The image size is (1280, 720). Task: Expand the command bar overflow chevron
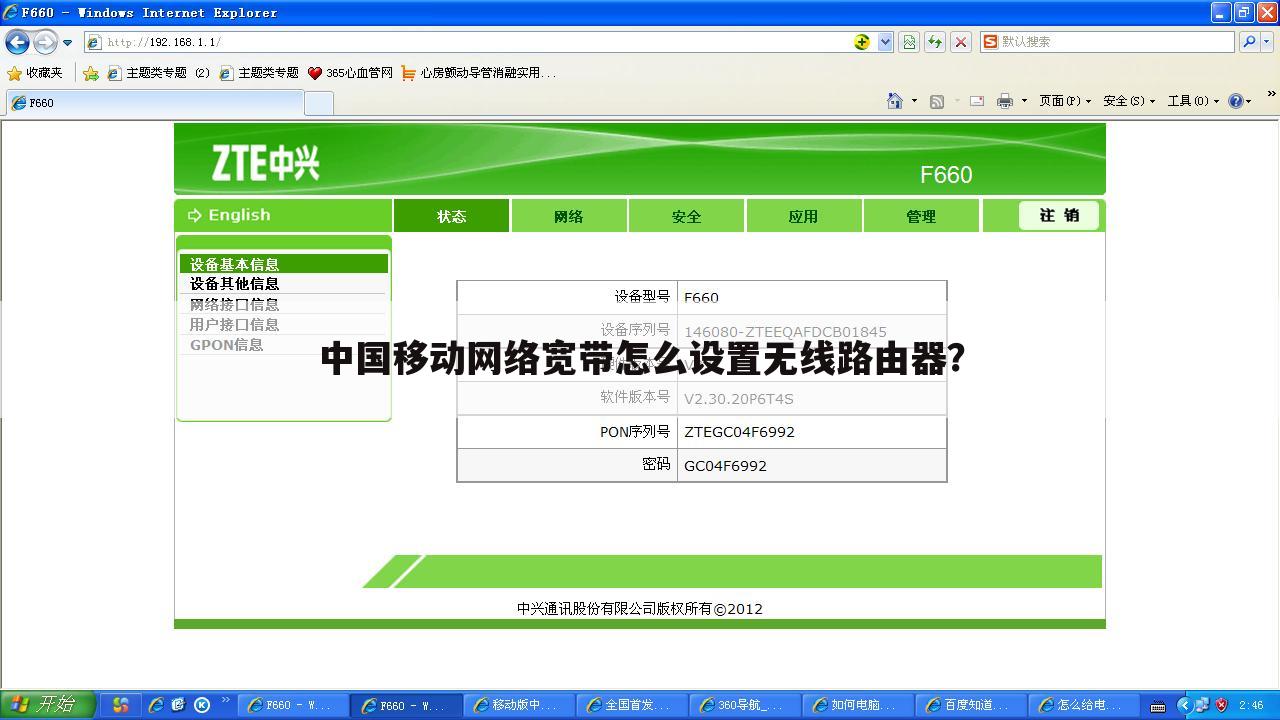click(1271, 95)
